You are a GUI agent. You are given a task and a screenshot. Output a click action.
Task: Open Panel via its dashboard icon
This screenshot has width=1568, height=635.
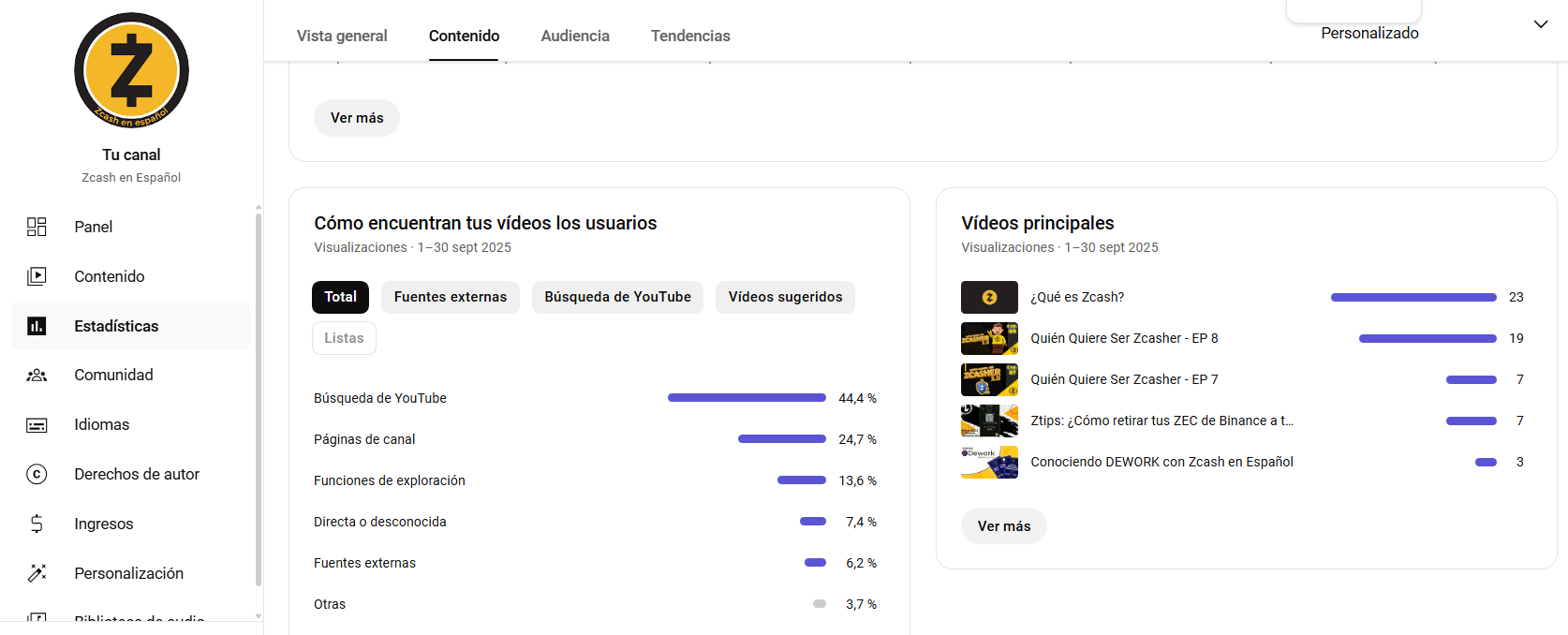coord(37,227)
